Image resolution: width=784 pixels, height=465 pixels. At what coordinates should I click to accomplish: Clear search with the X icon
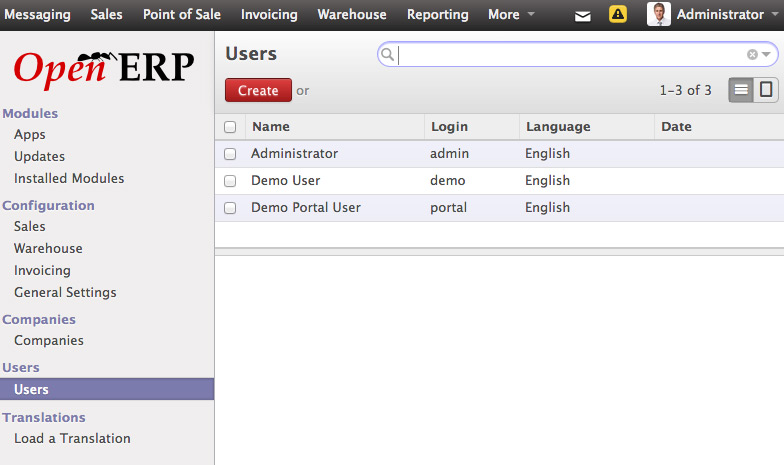tap(752, 55)
